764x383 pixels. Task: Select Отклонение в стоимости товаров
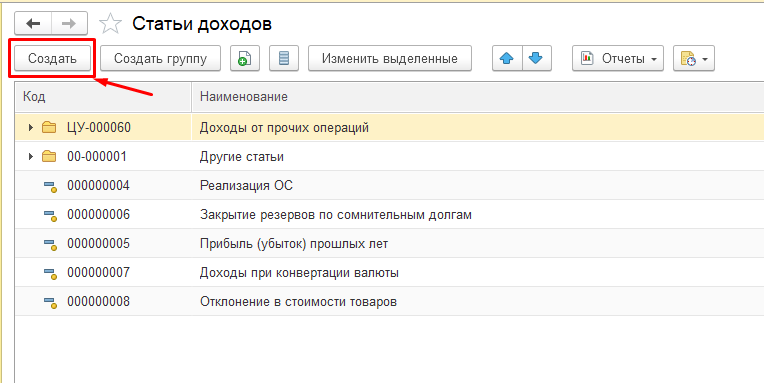(x=390, y=302)
